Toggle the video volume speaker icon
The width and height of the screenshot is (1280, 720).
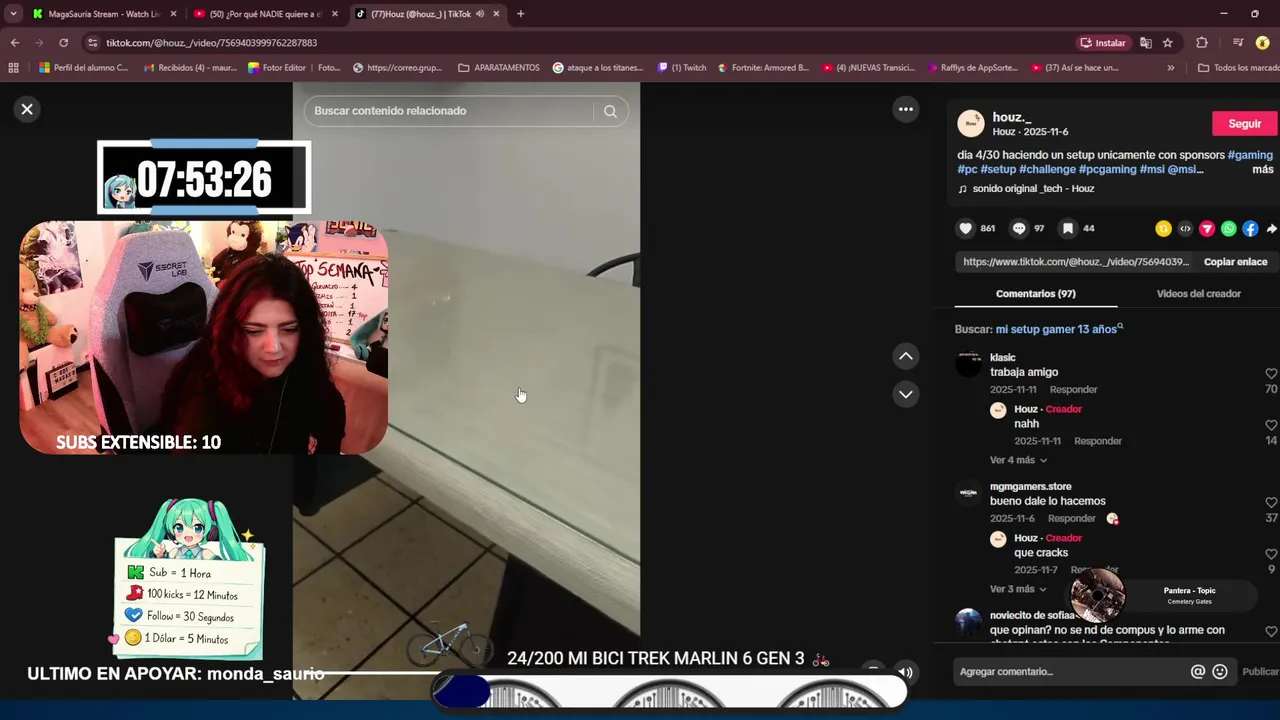tap(905, 672)
